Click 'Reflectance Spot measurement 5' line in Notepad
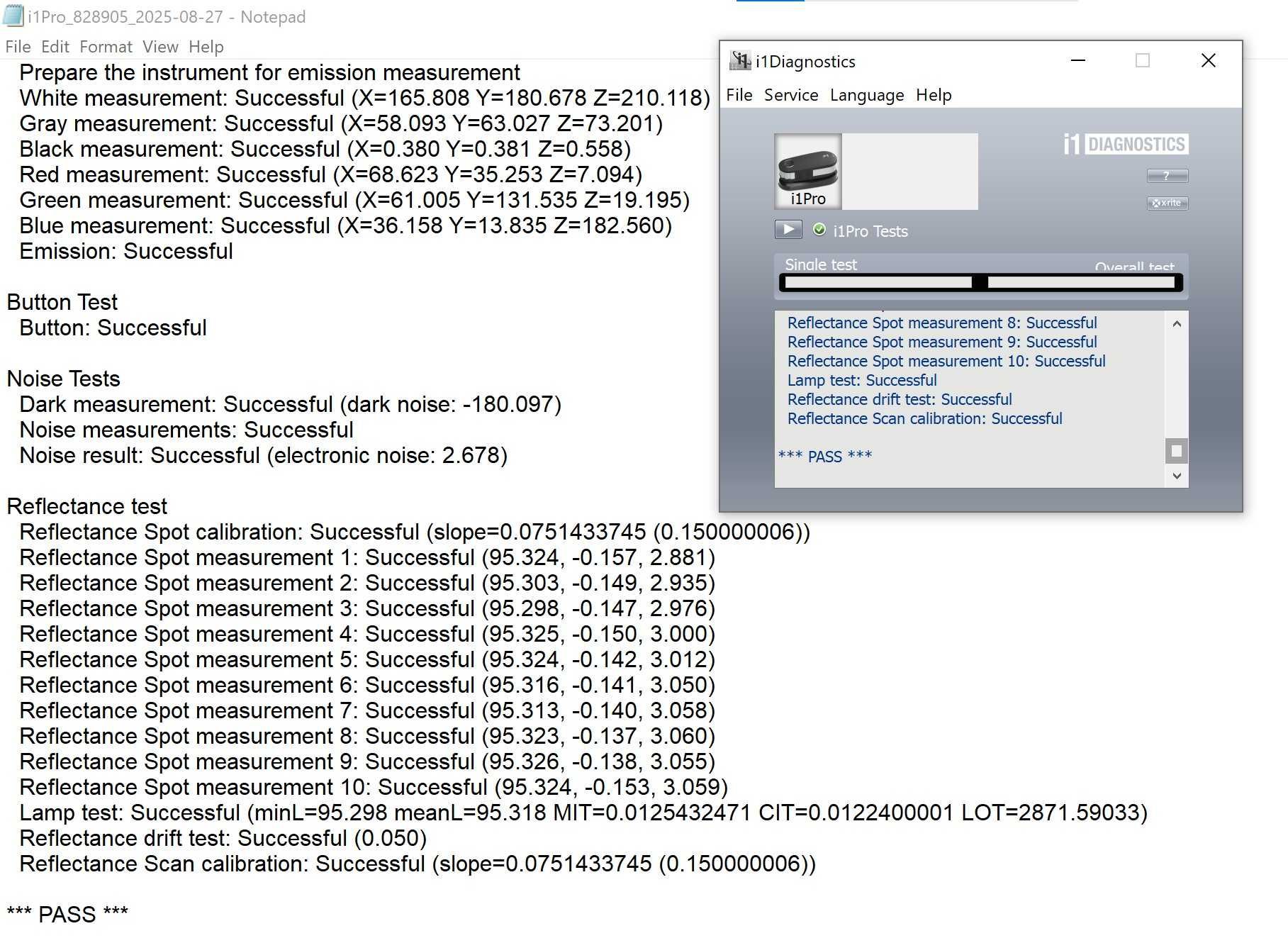Image resolution: width=1288 pixels, height=943 pixels. (x=367, y=659)
